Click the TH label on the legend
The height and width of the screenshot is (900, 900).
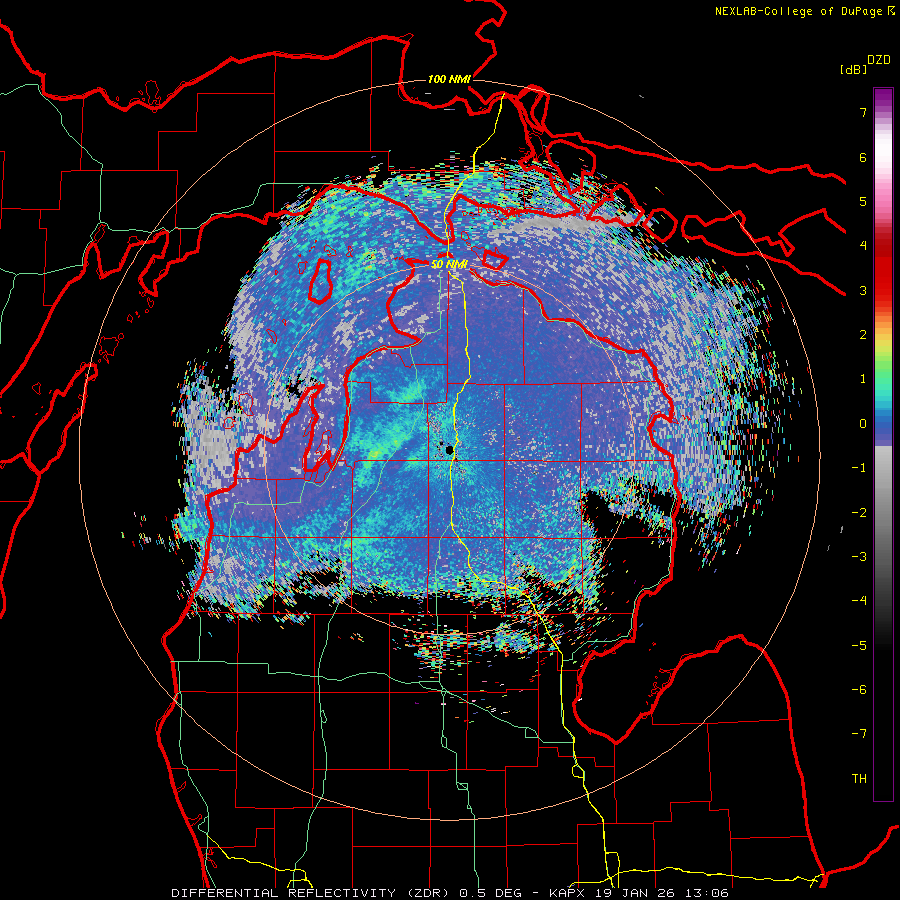coord(859,778)
